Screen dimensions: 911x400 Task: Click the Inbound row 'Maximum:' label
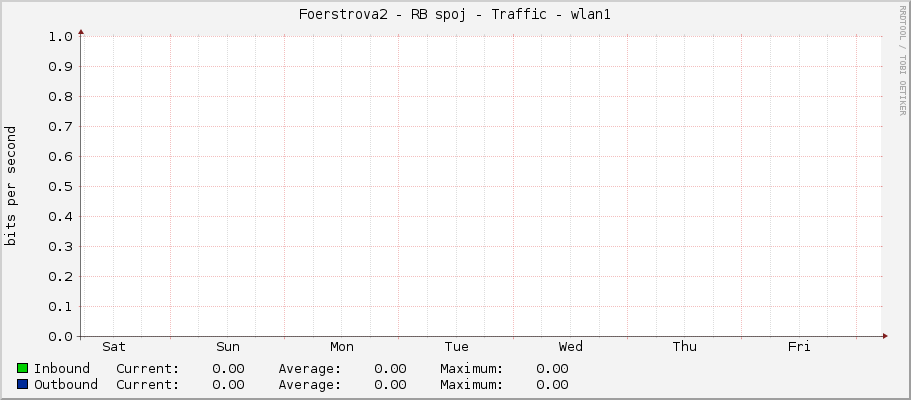pos(472,369)
